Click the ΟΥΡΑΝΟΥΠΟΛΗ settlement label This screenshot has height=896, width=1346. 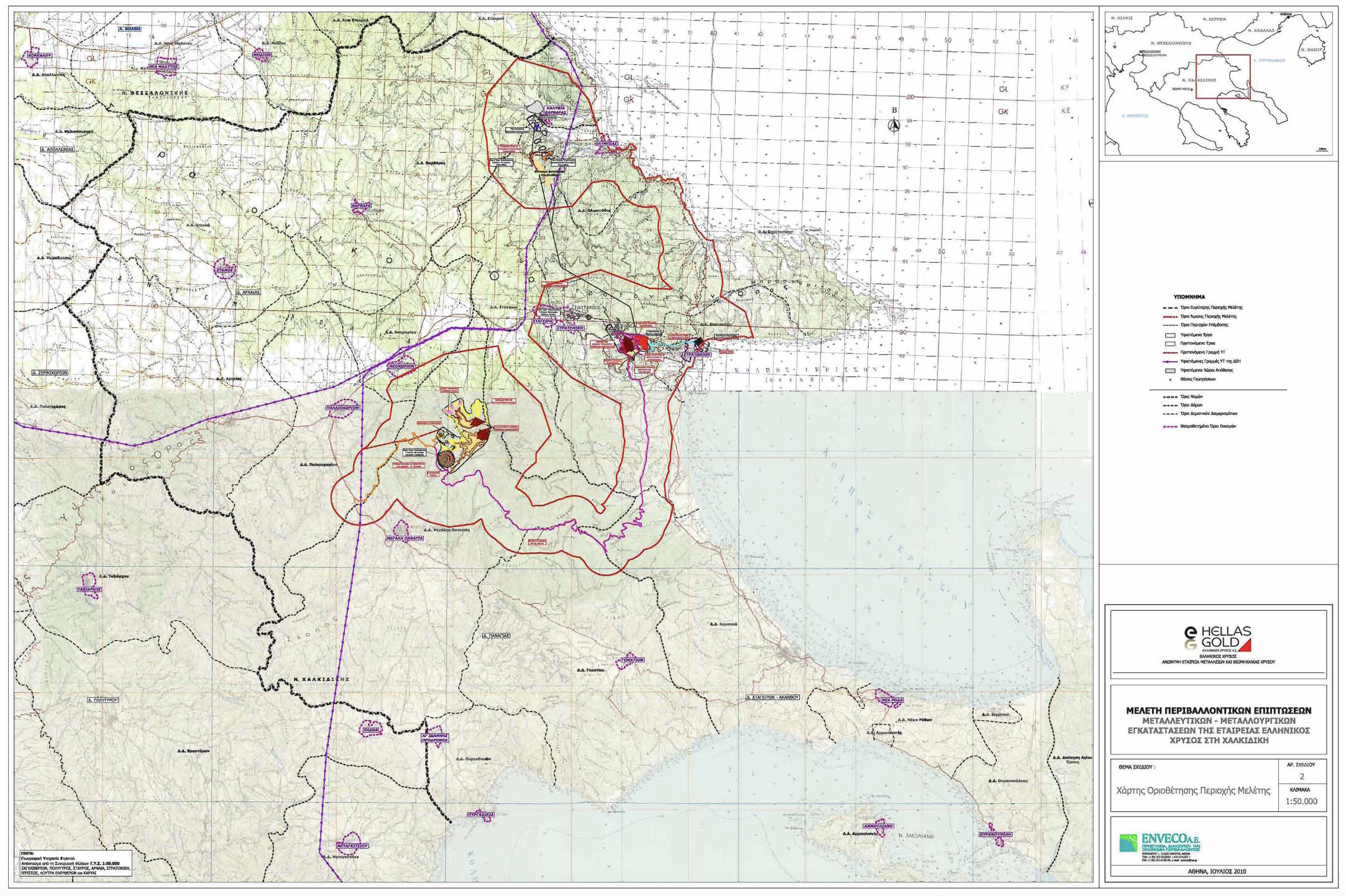(996, 834)
